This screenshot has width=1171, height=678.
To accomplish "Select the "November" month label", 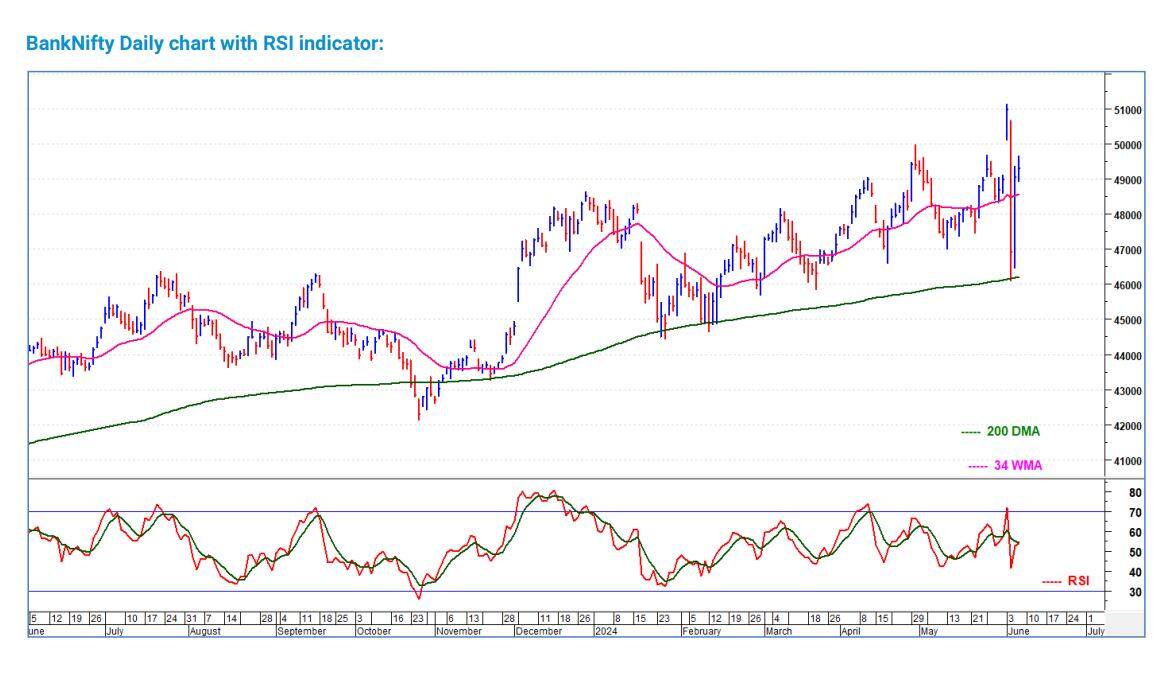I will [x=459, y=632].
